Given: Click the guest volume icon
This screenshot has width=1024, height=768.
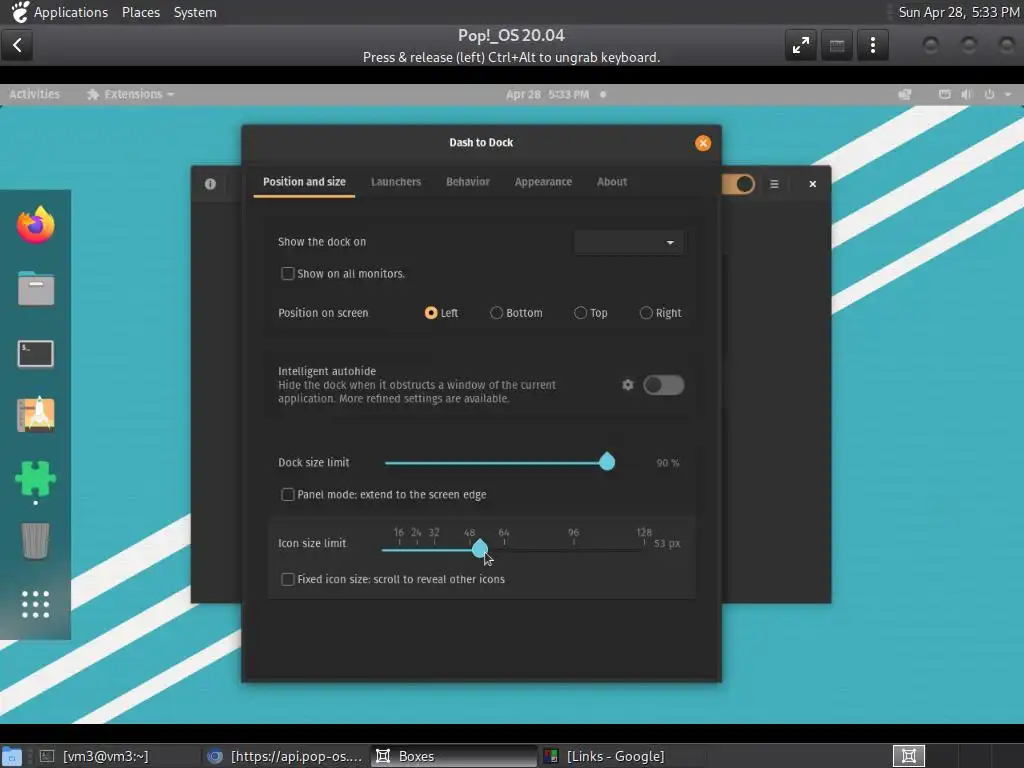Looking at the screenshot, I should tap(967, 94).
